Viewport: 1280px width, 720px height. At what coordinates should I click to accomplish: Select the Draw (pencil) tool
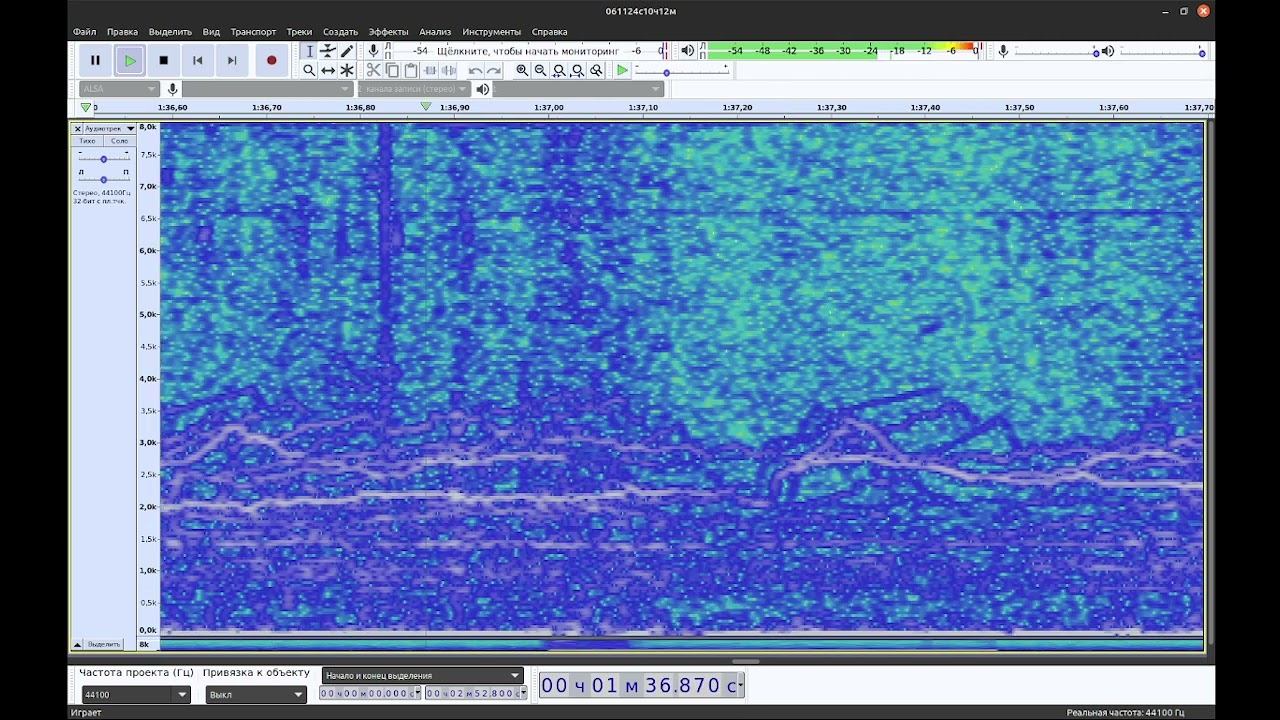click(347, 51)
